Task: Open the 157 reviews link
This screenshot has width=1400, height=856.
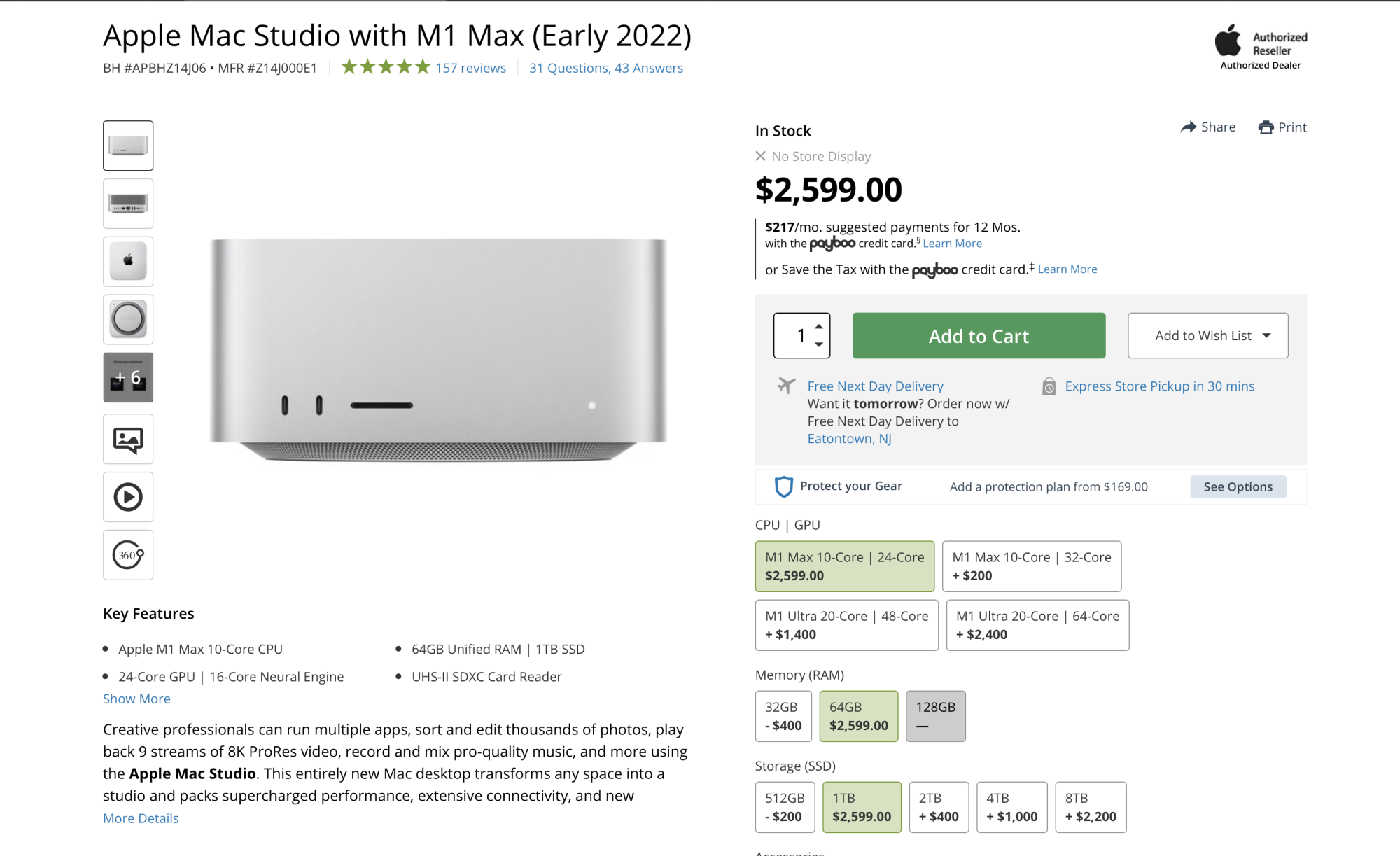Action: [x=470, y=68]
